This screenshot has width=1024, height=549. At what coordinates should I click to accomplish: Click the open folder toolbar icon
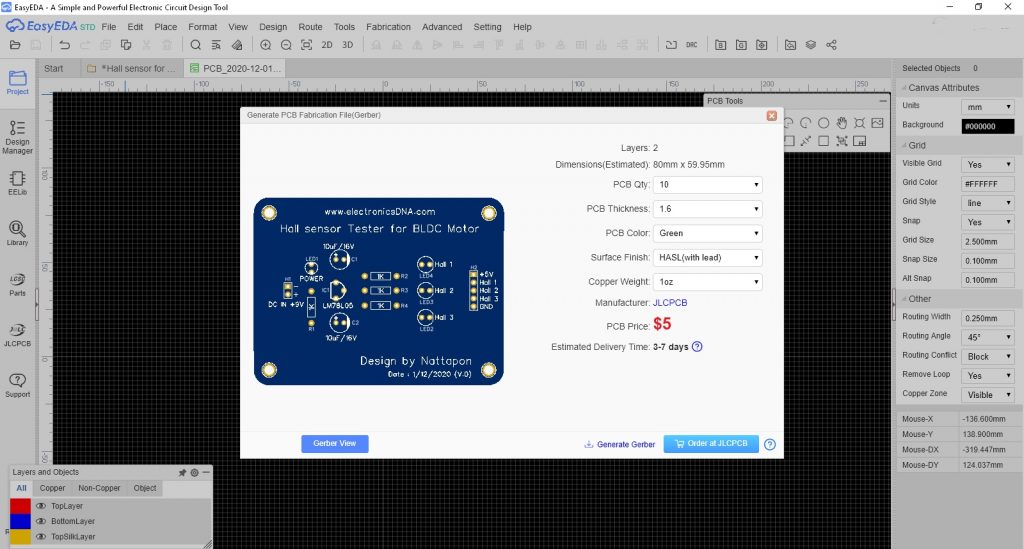15,45
